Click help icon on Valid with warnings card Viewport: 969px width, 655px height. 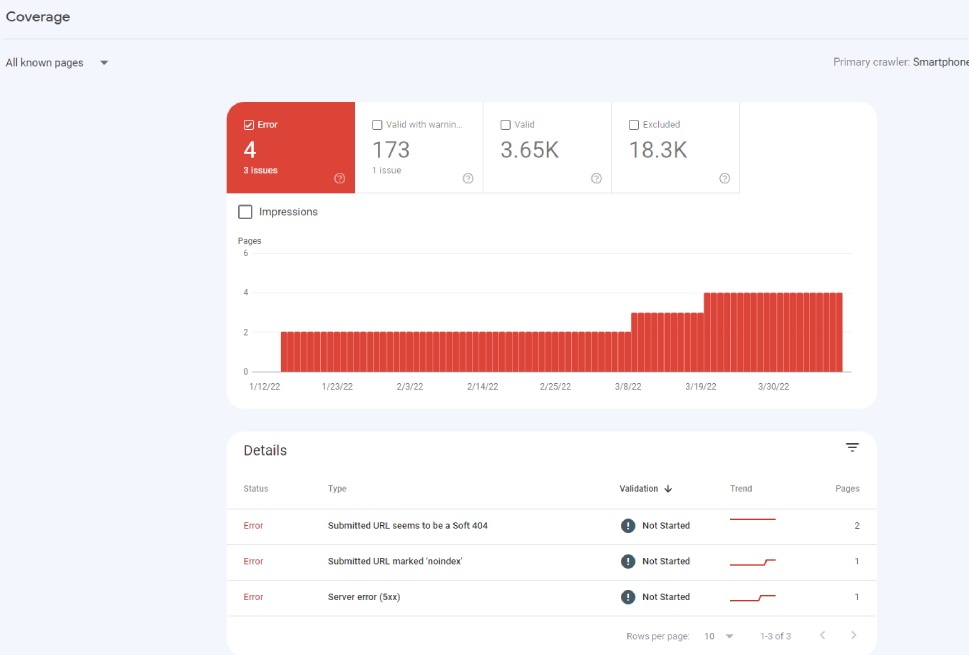(468, 179)
